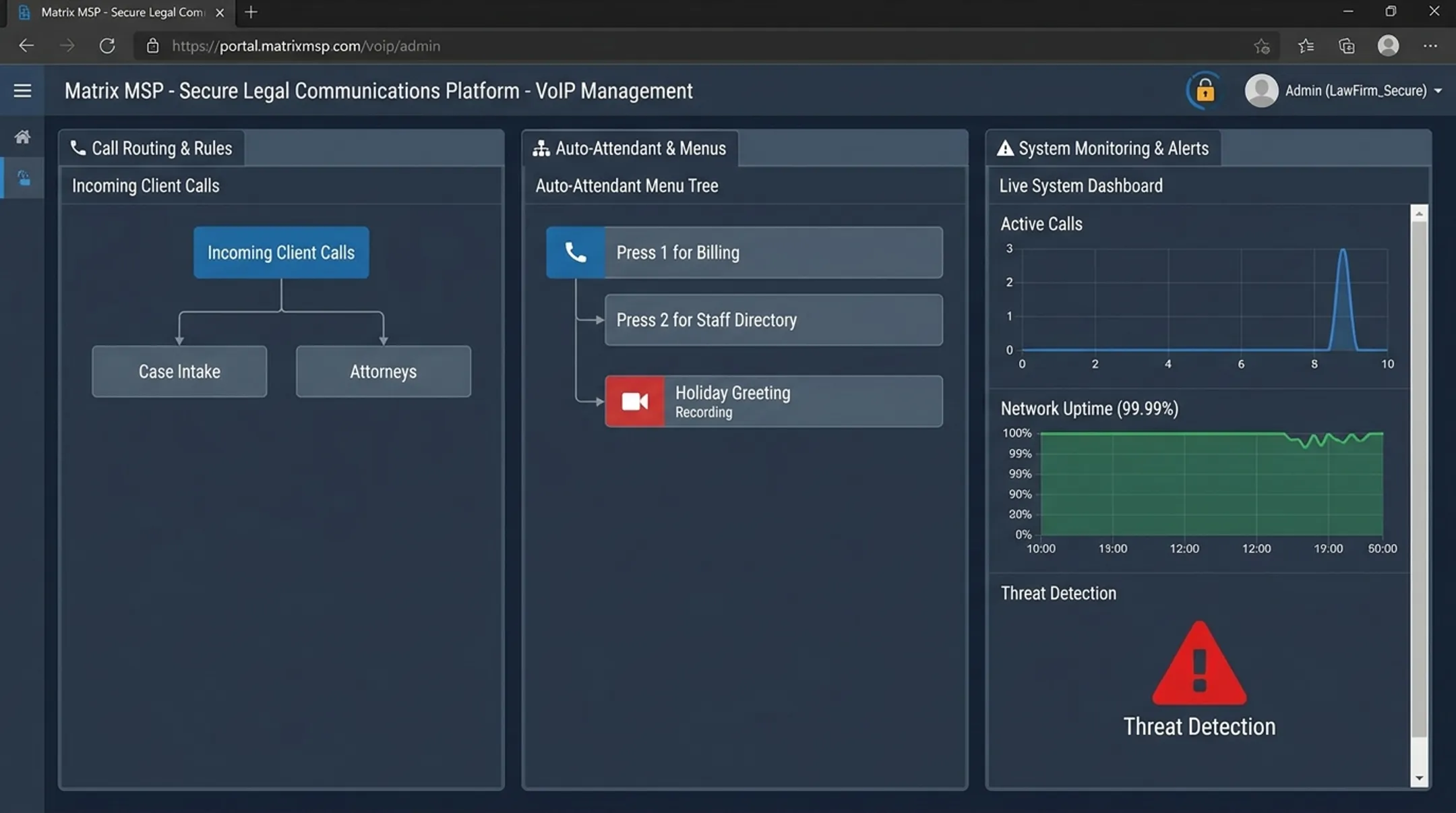
Task: Reload the page with refresh icon
Action: (107, 46)
